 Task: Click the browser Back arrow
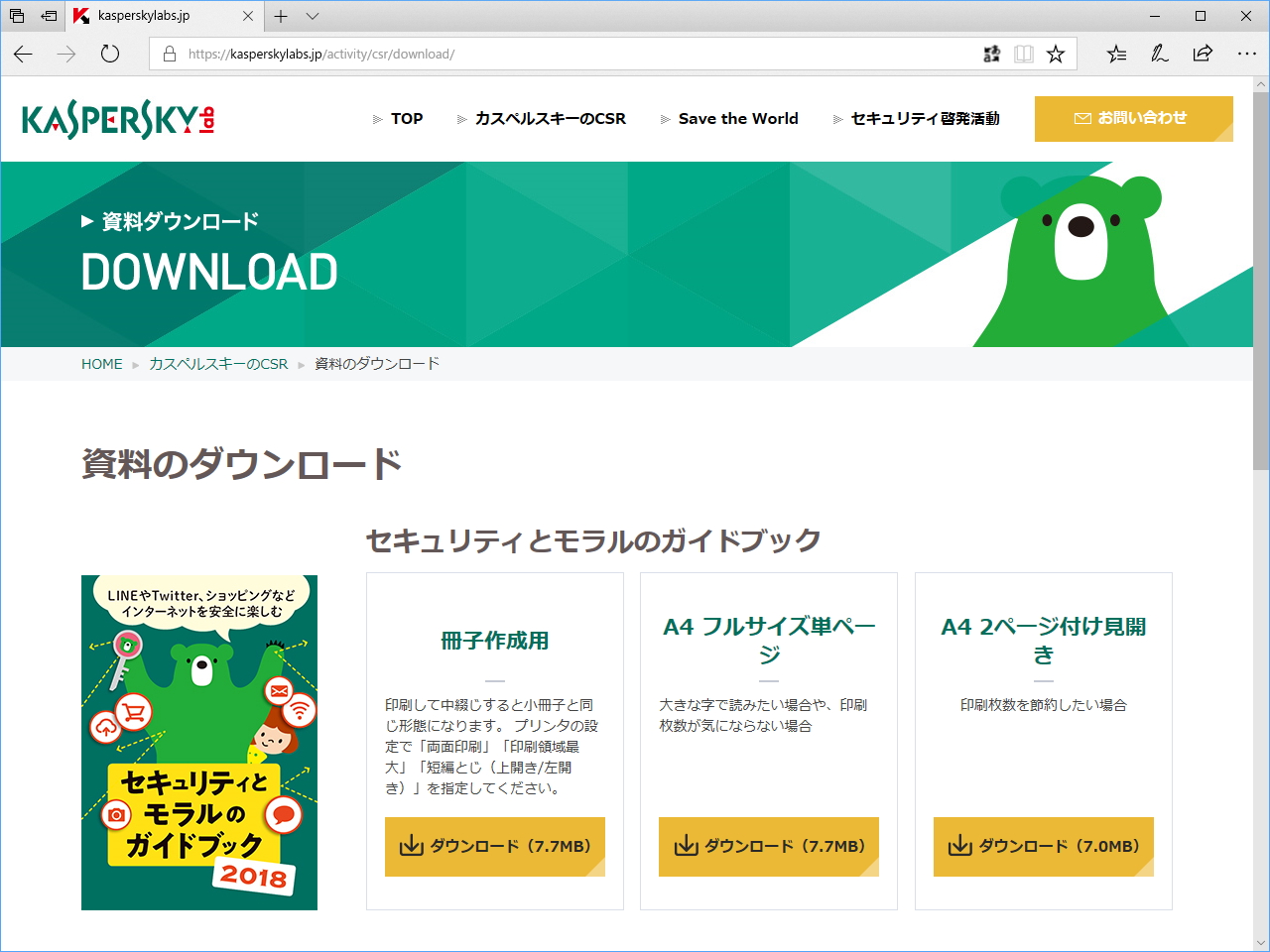pos(23,55)
